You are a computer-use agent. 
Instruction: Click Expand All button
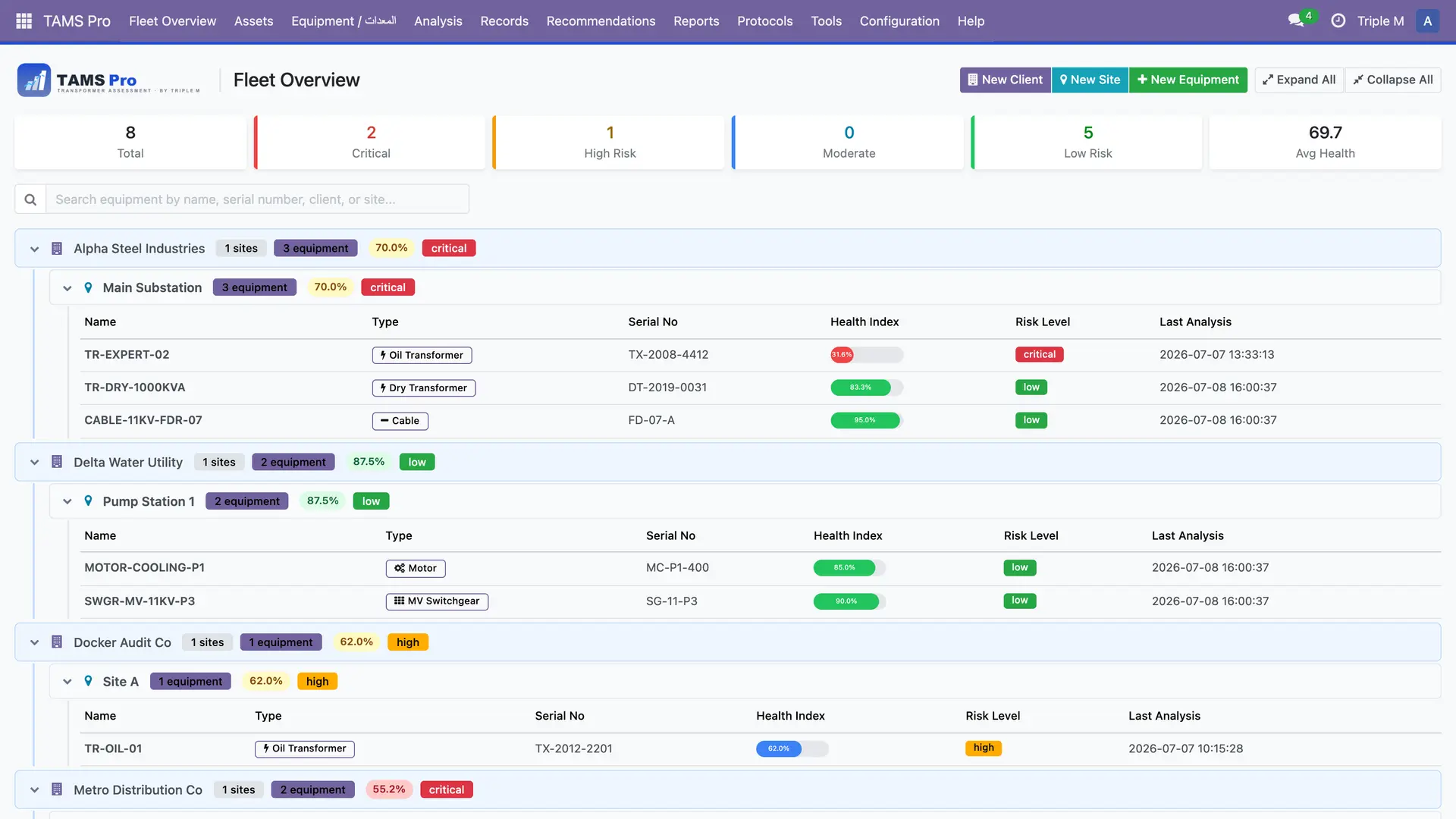click(1299, 80)
